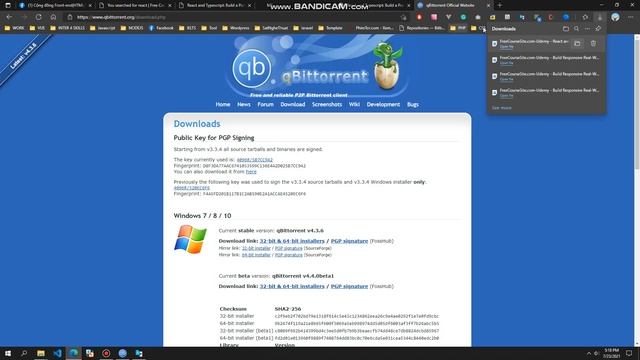Image resolution: width=640 pixels, height=360 pixels.
Task: Click the red extension icon in toolbar
Action: tap(419, 17)
